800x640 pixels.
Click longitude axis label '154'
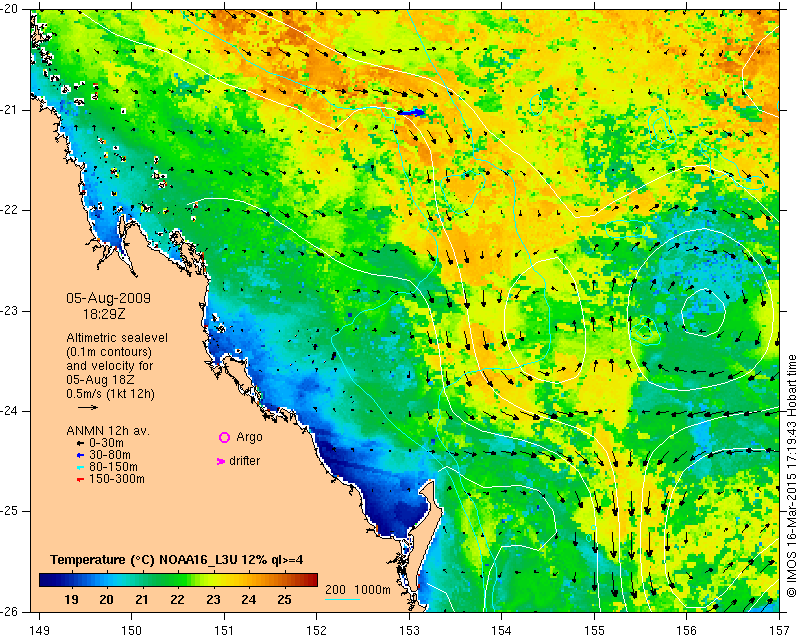(x=502, y=631)
